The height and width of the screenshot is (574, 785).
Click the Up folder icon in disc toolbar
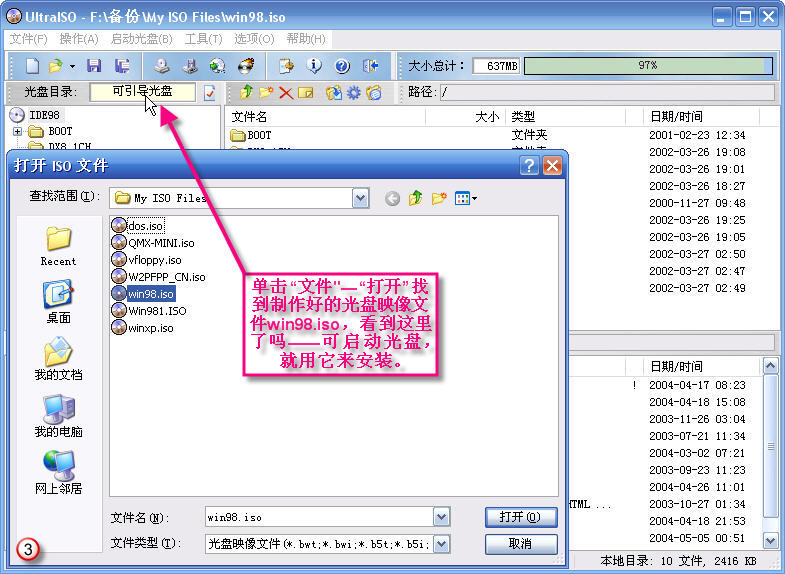246,92
